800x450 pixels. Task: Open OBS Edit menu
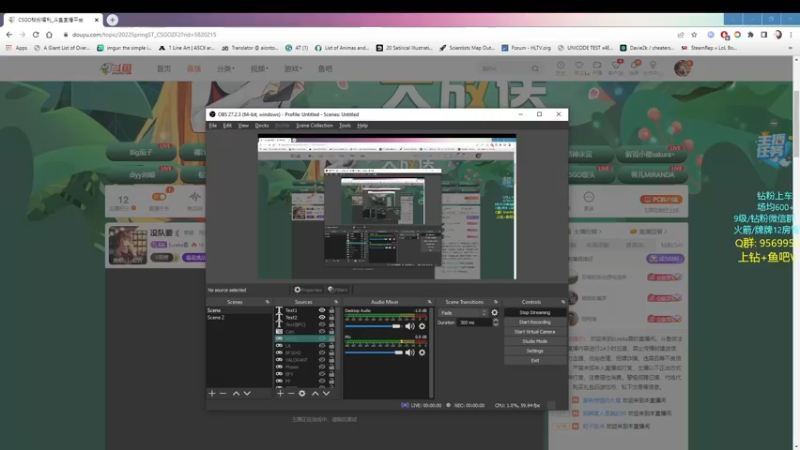(x=227, y=126)
